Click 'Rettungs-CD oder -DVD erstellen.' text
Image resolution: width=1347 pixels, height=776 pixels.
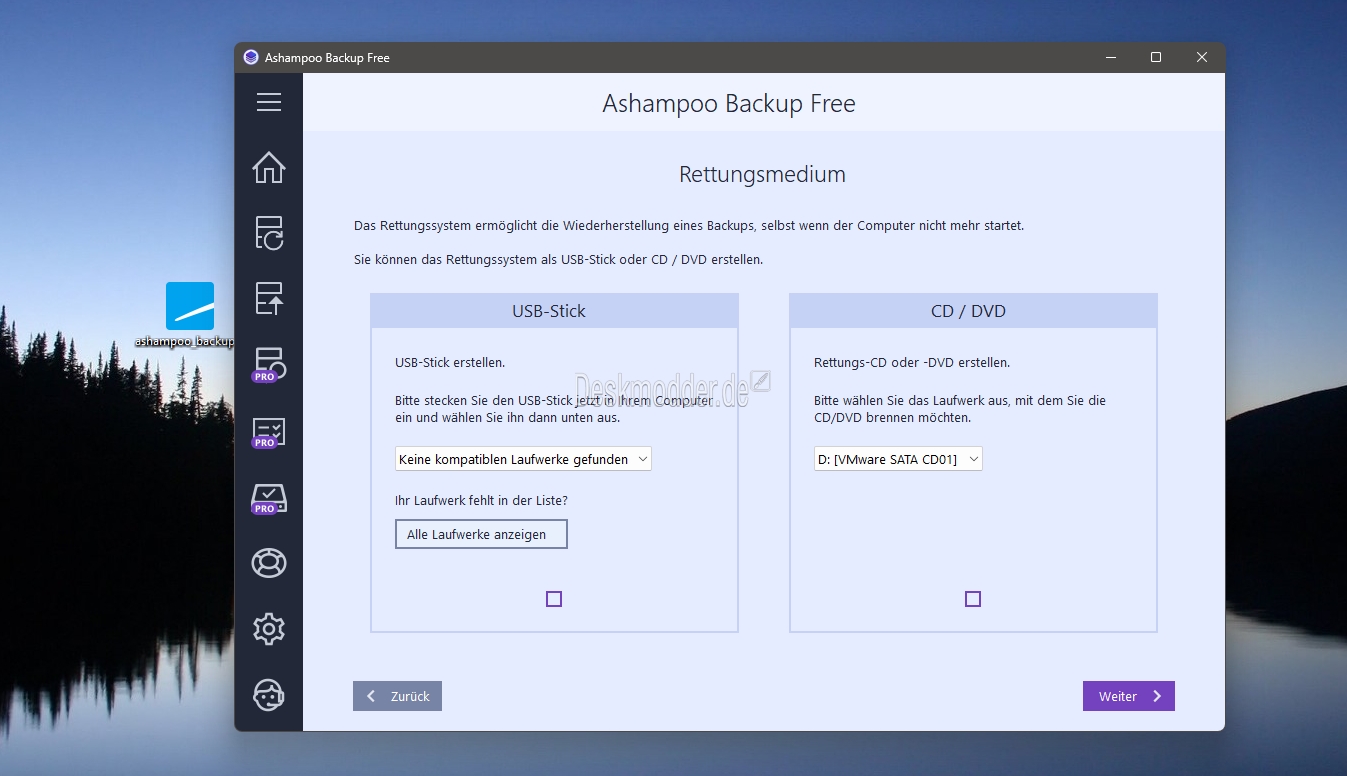pyautogui.click(x=912, y=363)
